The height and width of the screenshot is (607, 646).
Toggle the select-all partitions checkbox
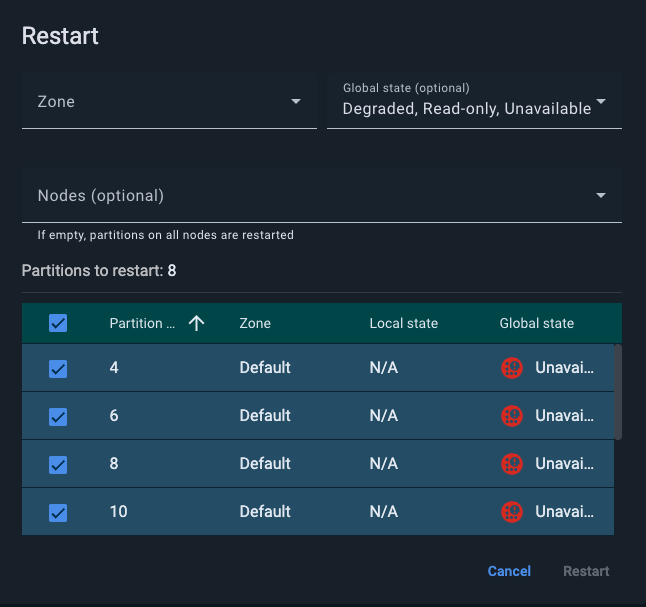[x=58, y=323]
